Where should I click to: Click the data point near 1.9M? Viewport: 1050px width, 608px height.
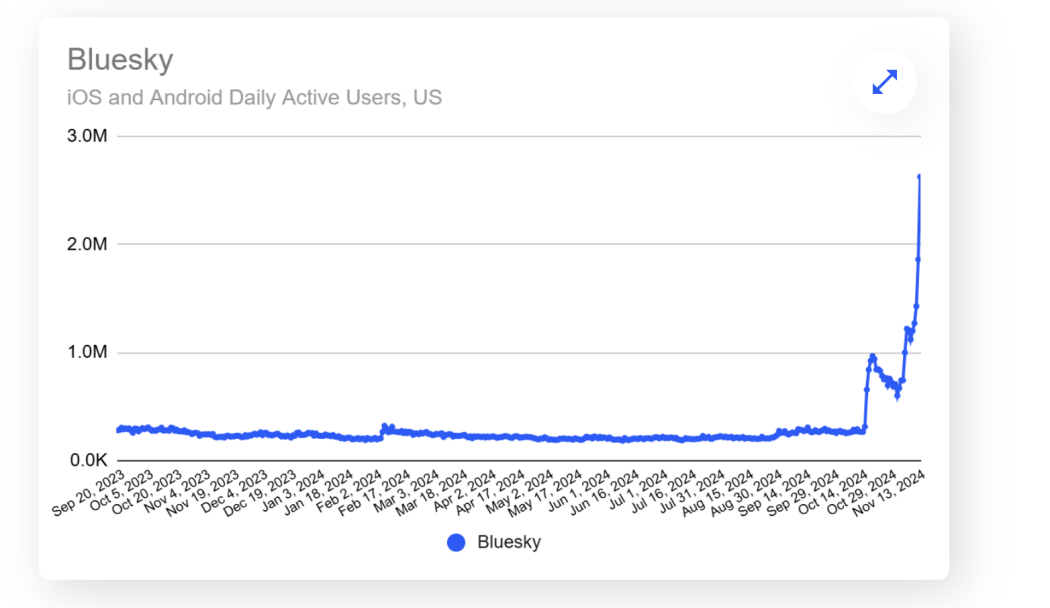[918, 260]
